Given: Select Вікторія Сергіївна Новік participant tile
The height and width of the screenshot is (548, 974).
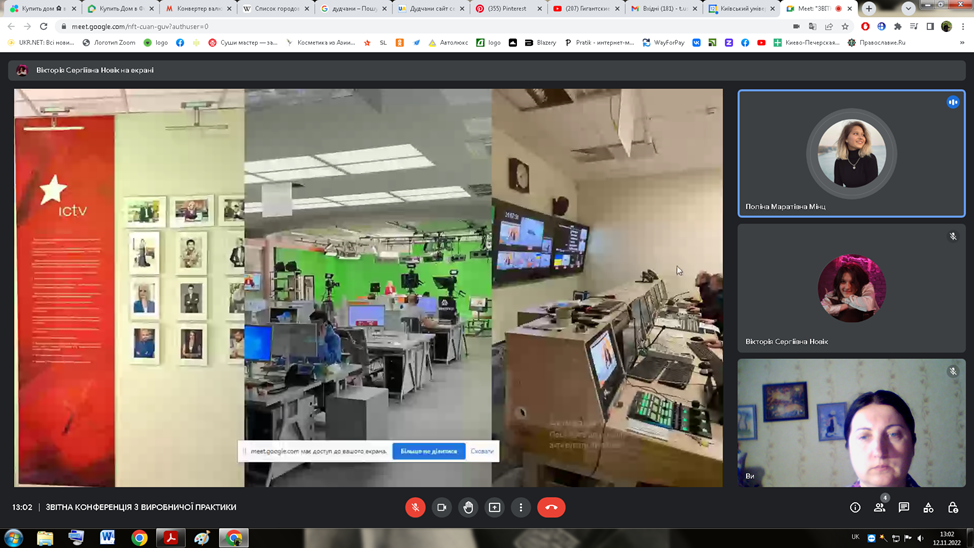Looking at the screenshot, I should pos(851,288).
